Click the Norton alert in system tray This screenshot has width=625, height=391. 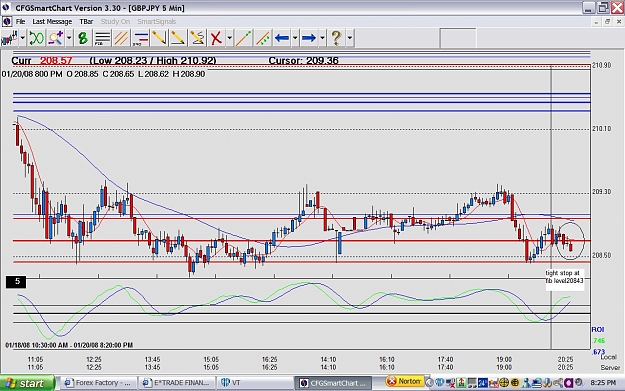coord(405,381)
